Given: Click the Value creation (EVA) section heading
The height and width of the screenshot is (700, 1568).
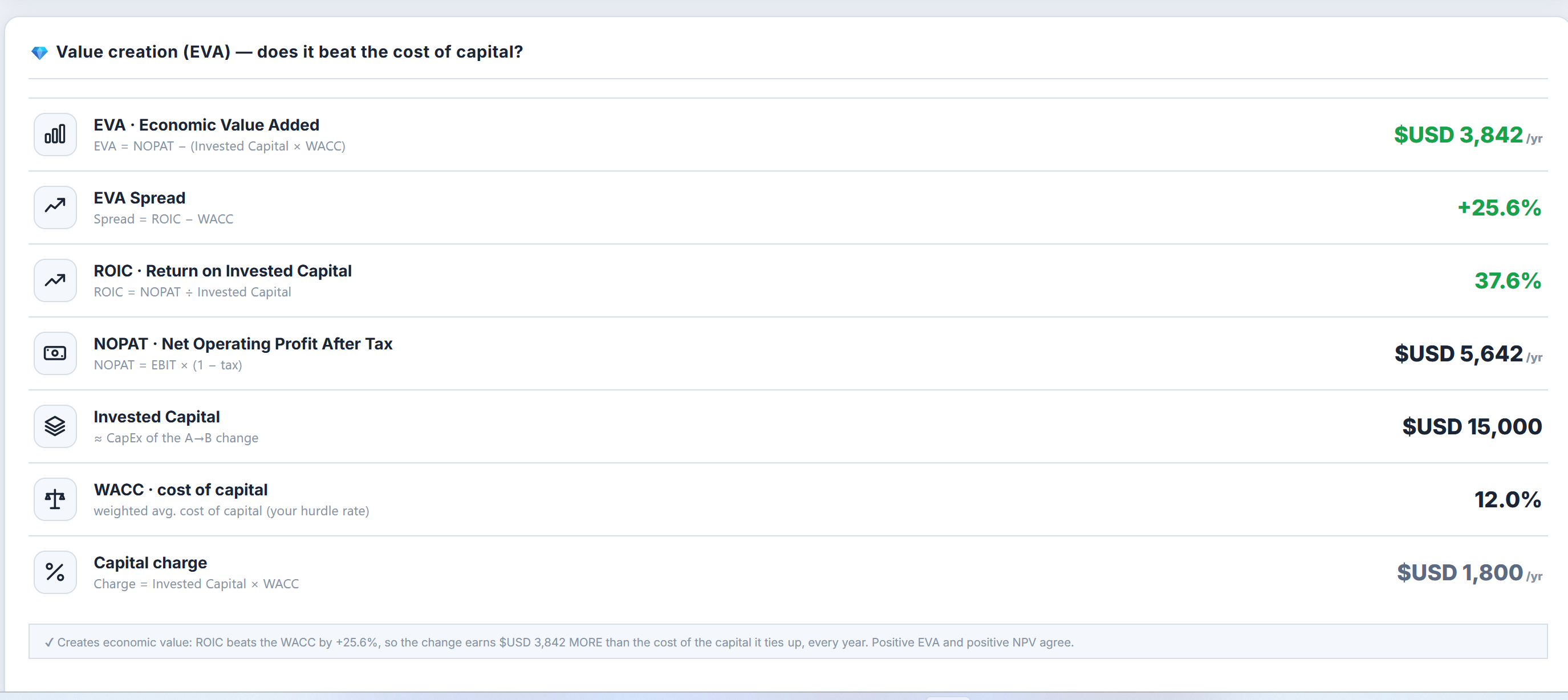Looking at the screenshot, I should tap(289, 52).
